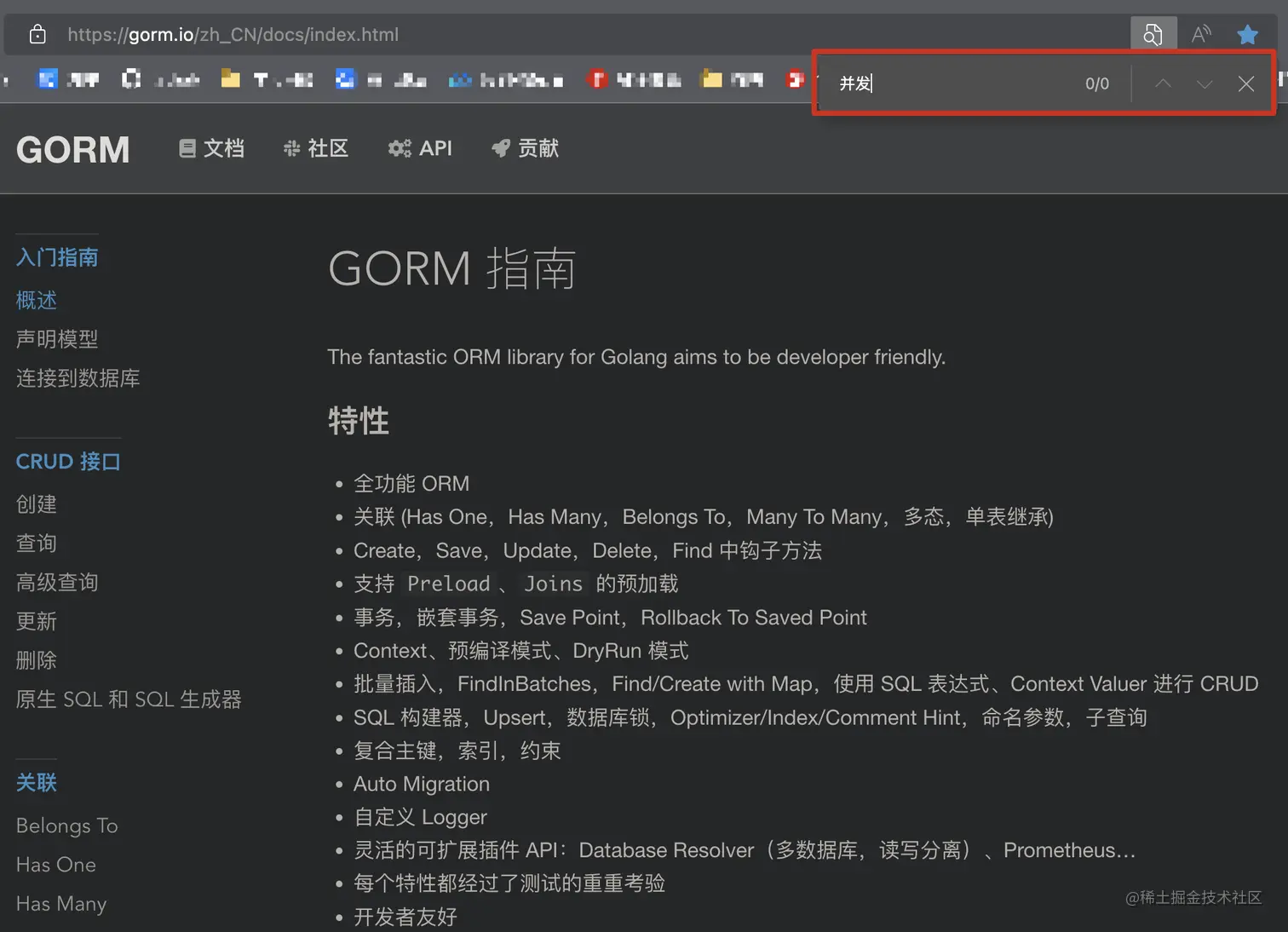Click the lock icon in address bar
Viewport: 1288px width, 932px height.
coord(37,35)
